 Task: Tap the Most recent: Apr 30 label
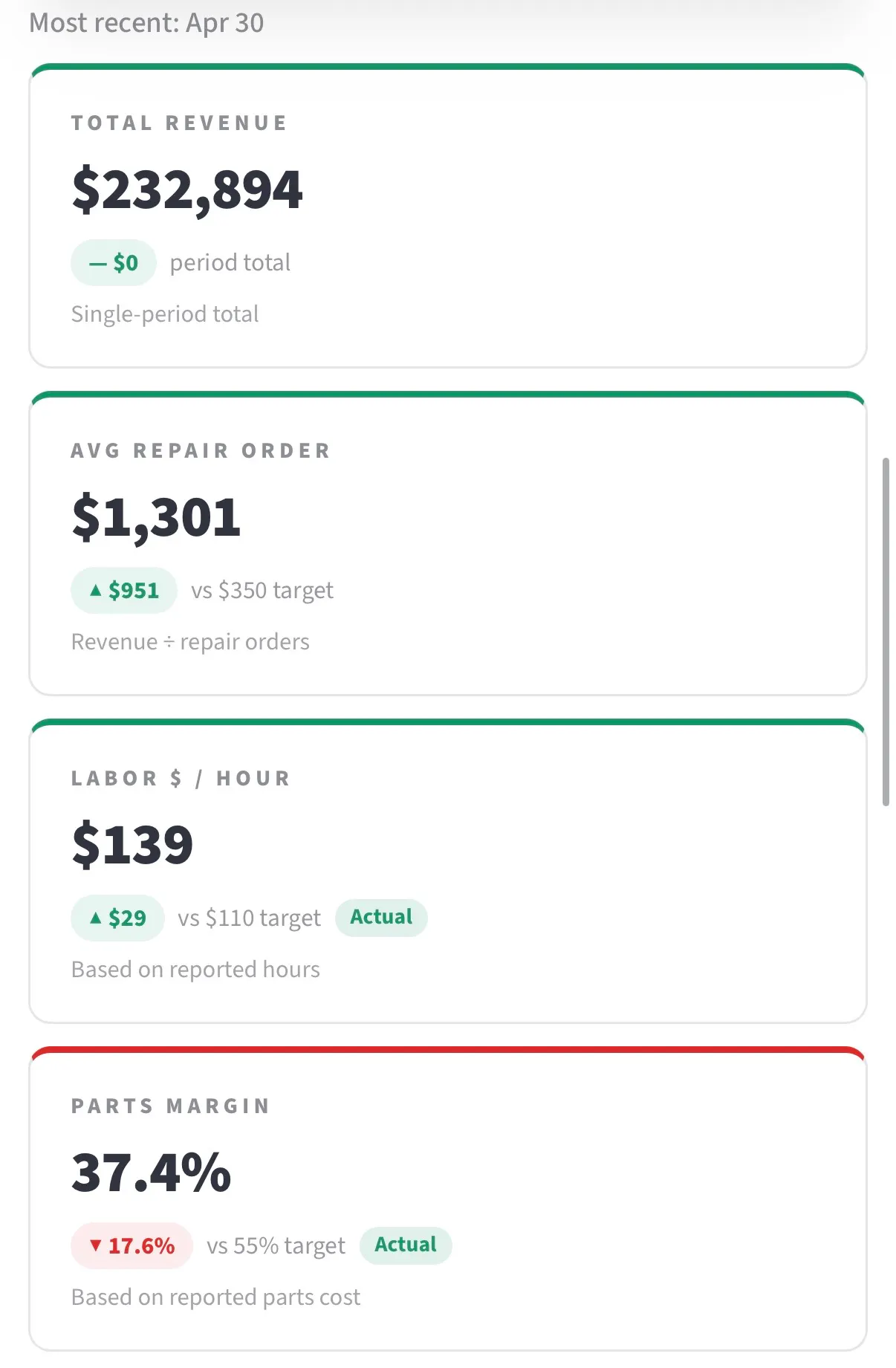(146, 23)
